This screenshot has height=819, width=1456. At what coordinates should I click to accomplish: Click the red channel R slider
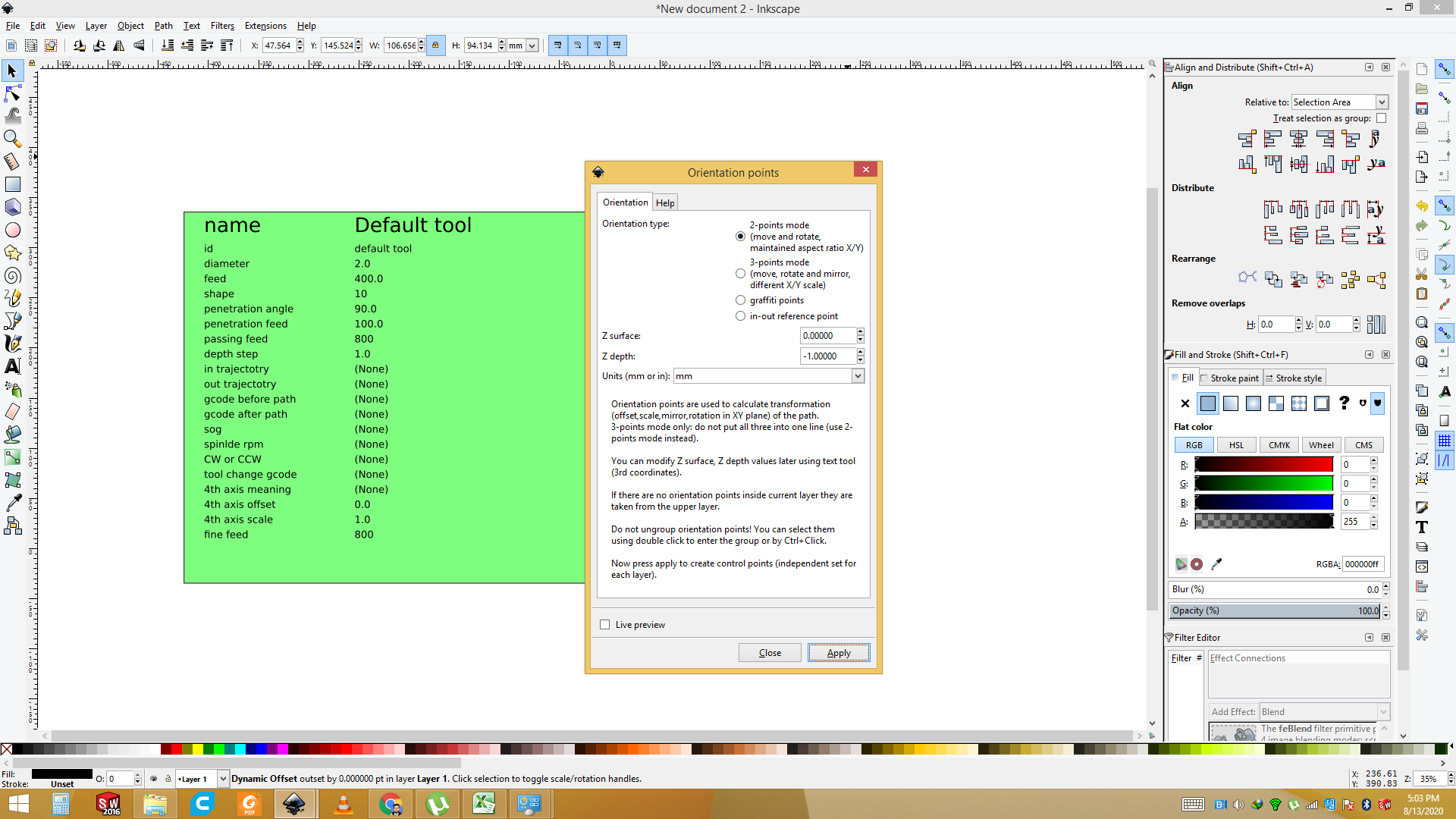coord(1263,465)
